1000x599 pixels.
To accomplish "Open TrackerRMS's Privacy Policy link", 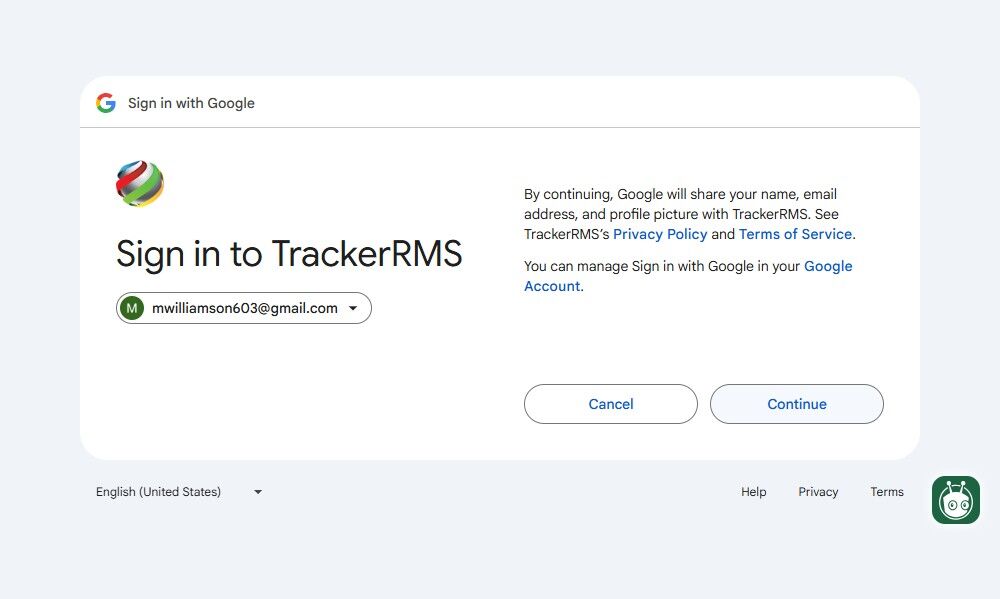I will pyautogui.click(x=660, y=234).
